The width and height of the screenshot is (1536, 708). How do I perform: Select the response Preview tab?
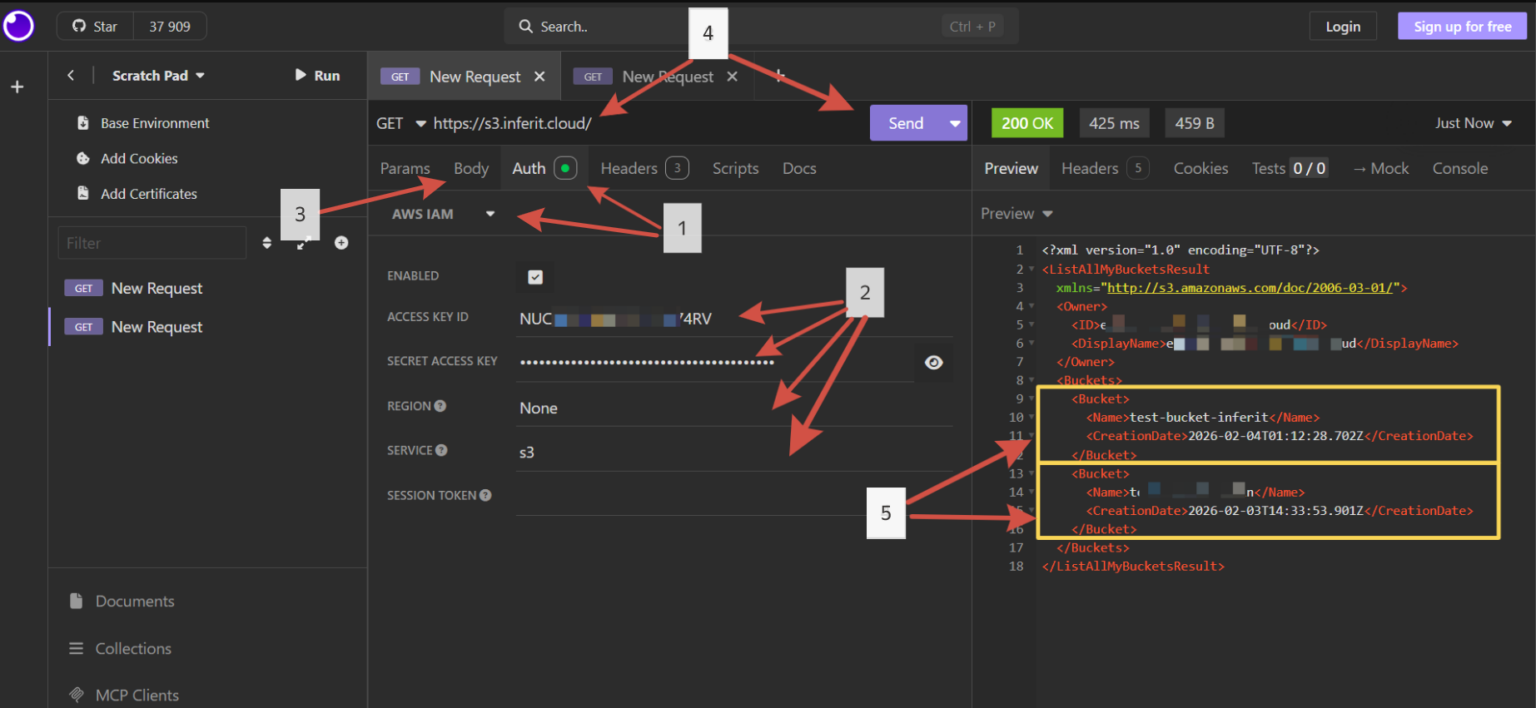[1011, 168]
